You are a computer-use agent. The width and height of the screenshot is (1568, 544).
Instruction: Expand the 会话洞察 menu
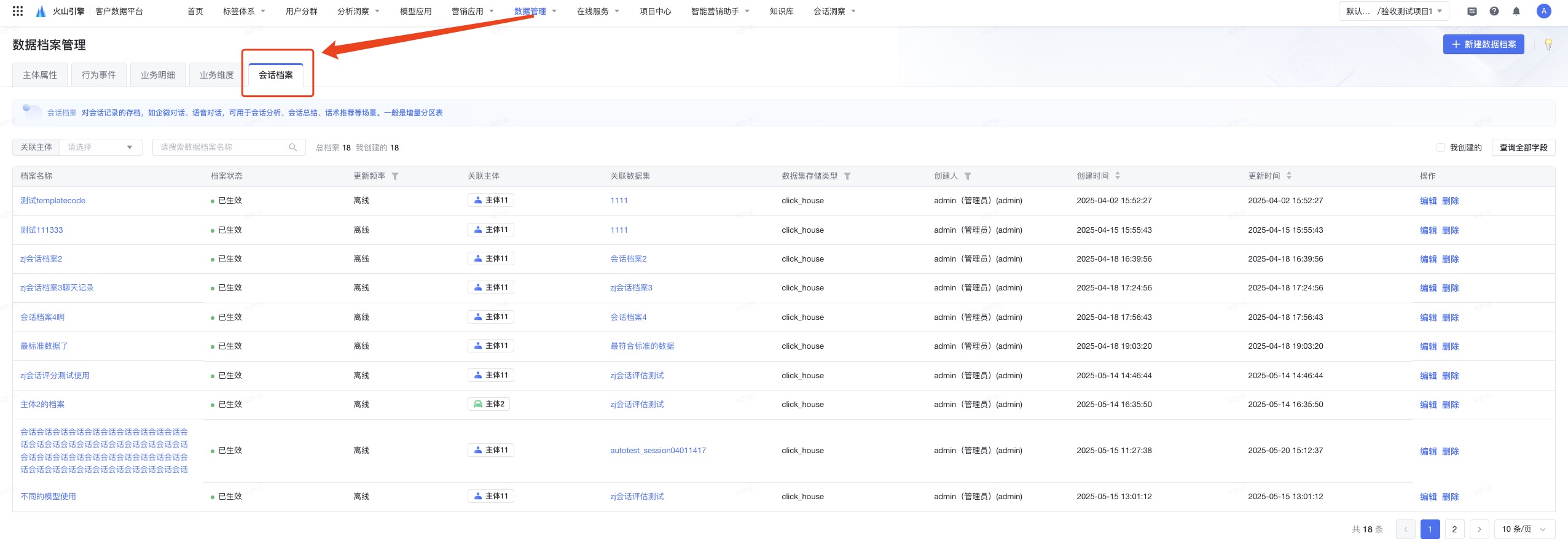pyautogui.click(x=834, y=11)
